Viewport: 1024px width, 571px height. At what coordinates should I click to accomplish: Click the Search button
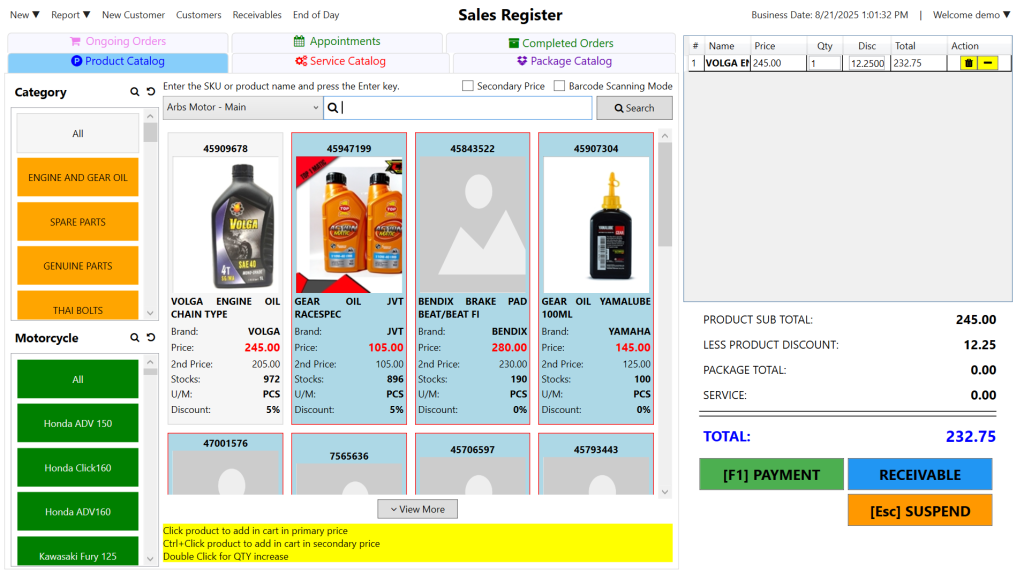634,108
